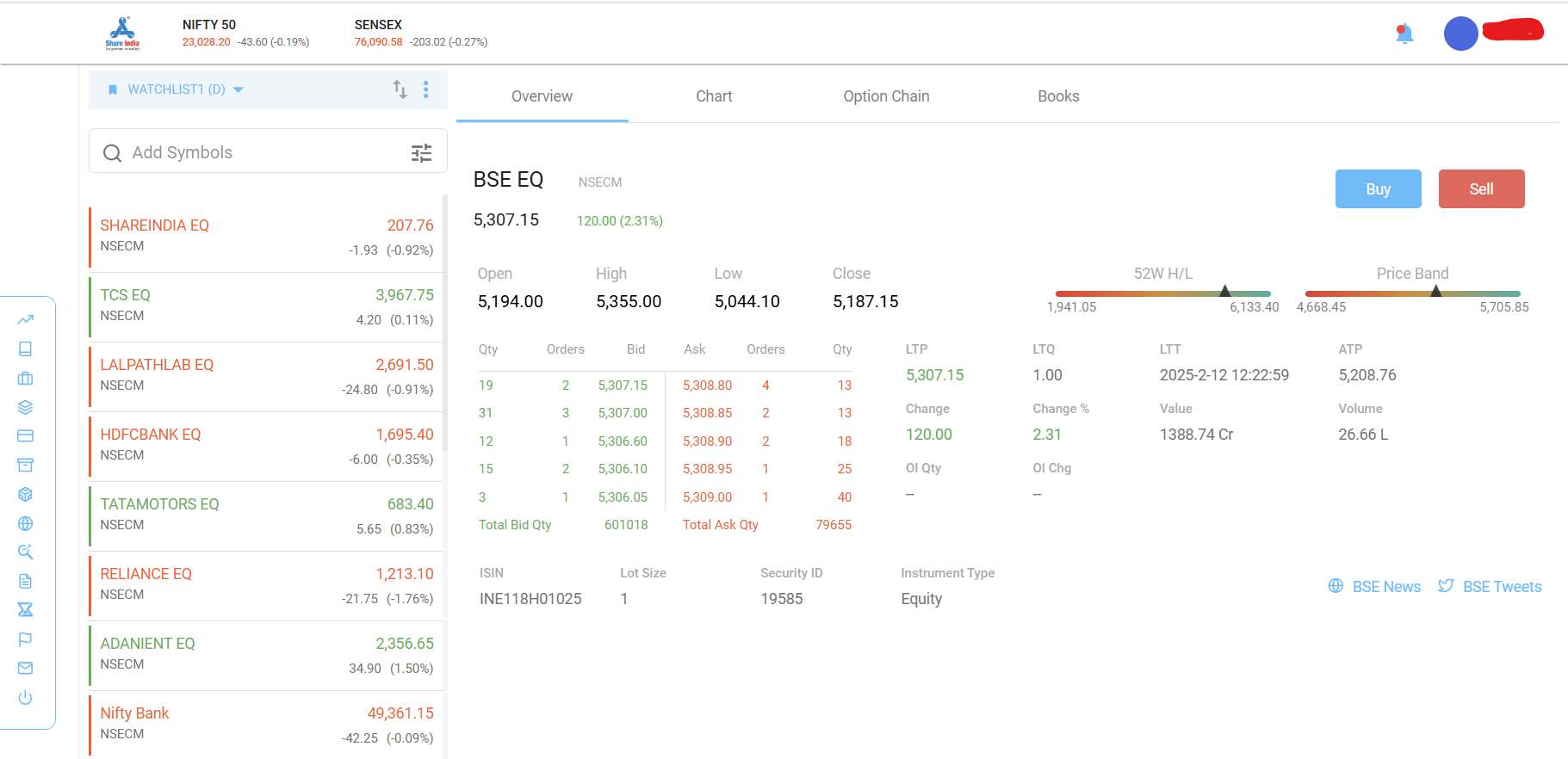Screen dimensions: 1568x759
Task: Click the sort arrows icon in watchlist header
Action: coord(400,89)
